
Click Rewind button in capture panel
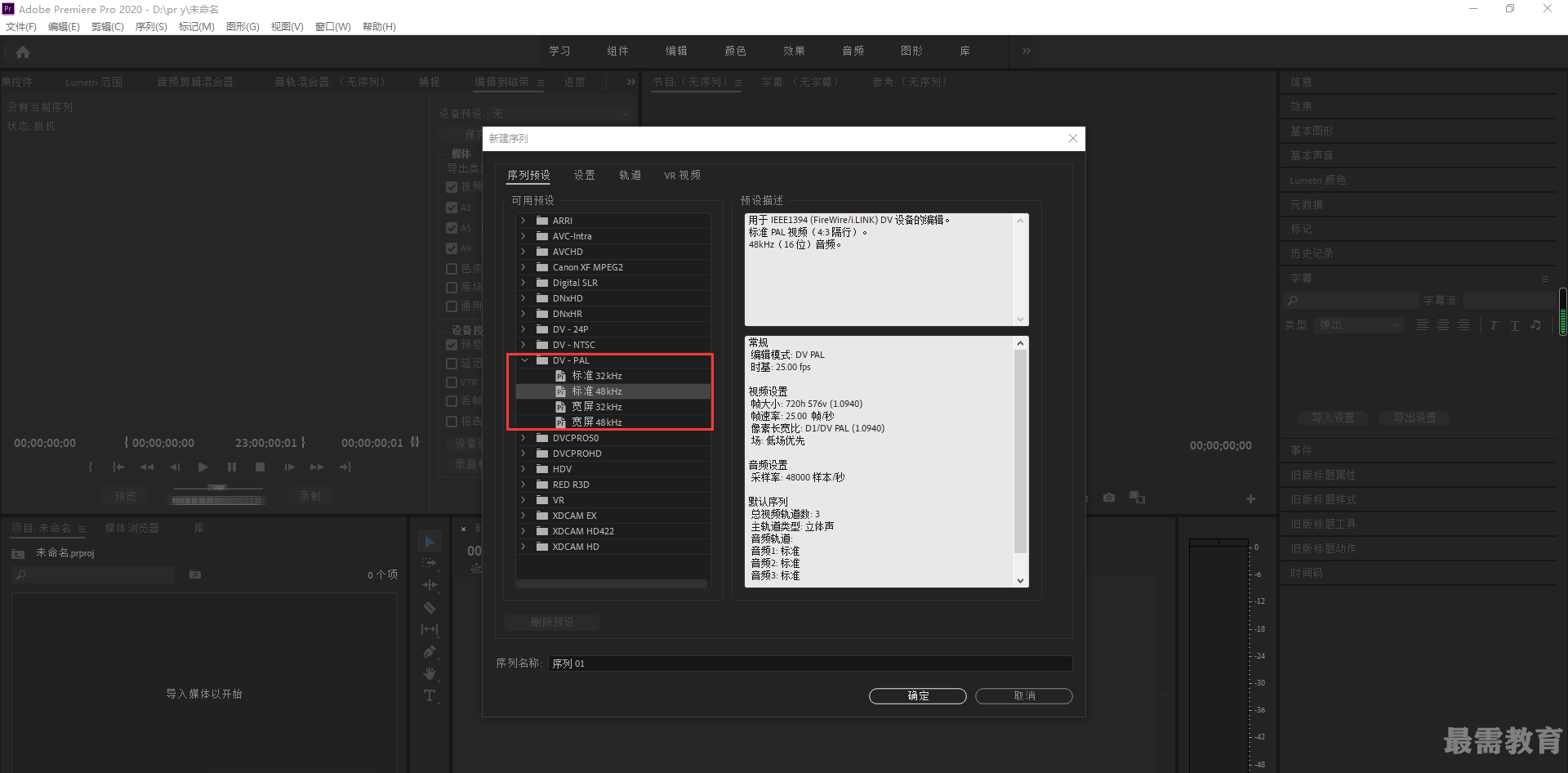pos(147,467)
